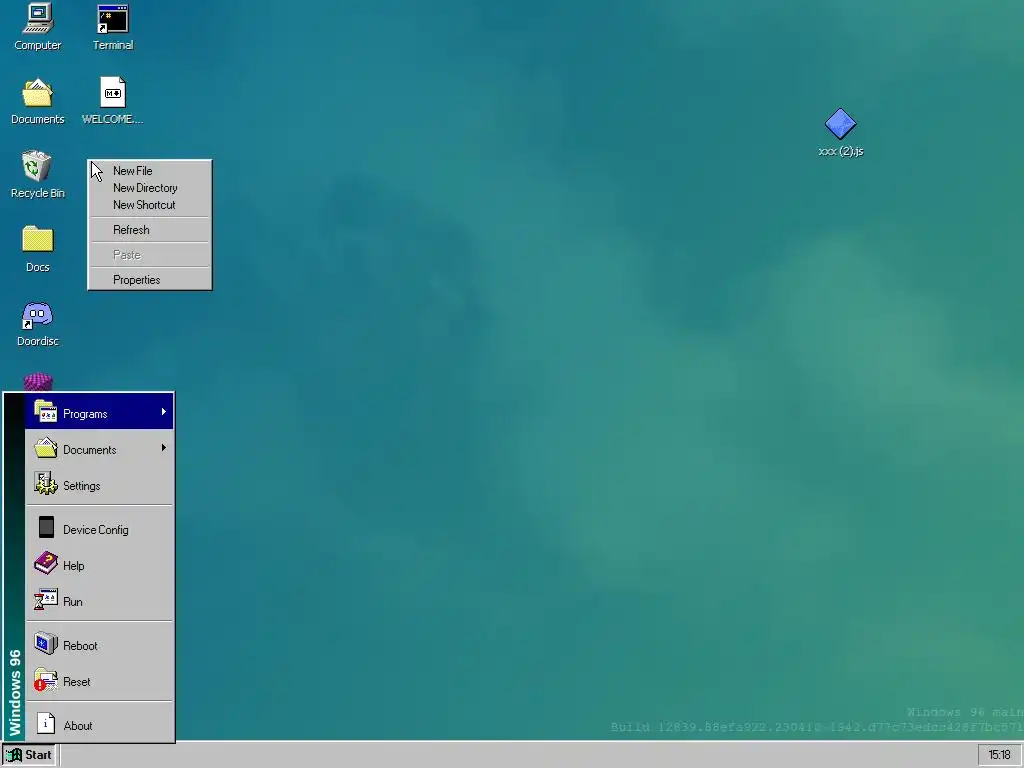Click the Start button on taskbar
Screen dimensions: 1024x768
click(29, 755)
